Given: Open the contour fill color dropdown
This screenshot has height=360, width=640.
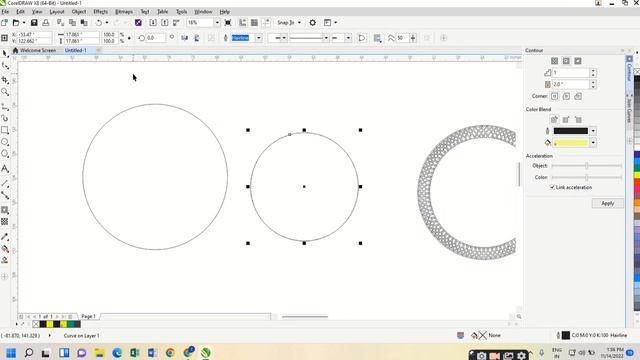Looking at the screenshot, I should (x=593, y=143).
